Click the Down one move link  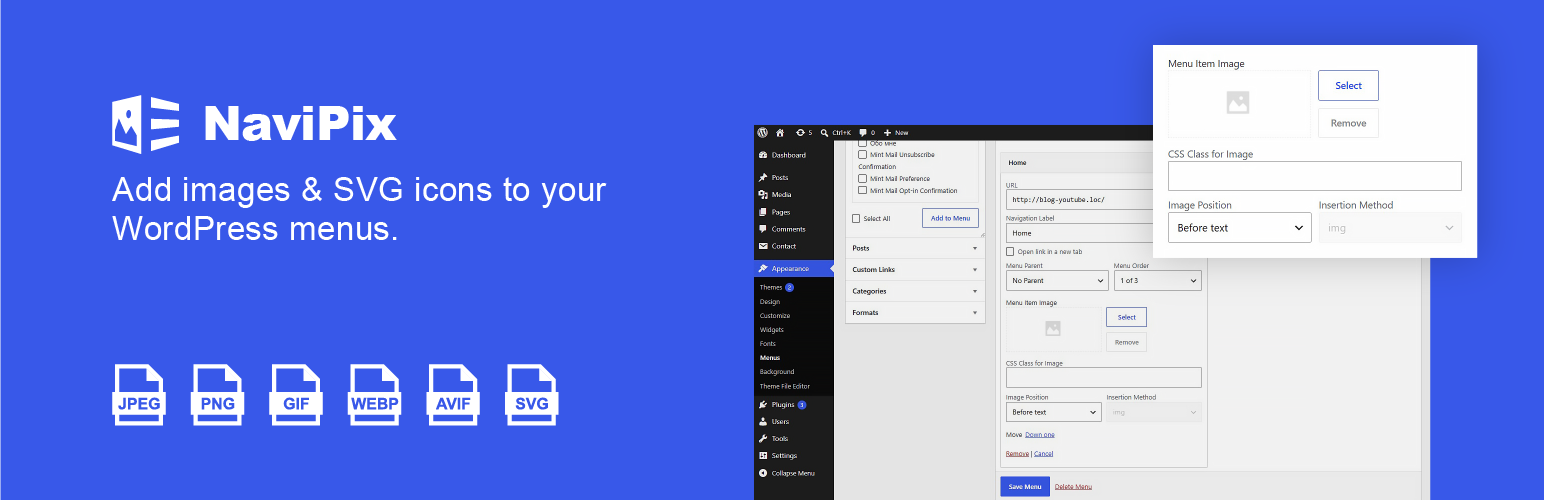pyautogui.click(x=1040, y=434)
